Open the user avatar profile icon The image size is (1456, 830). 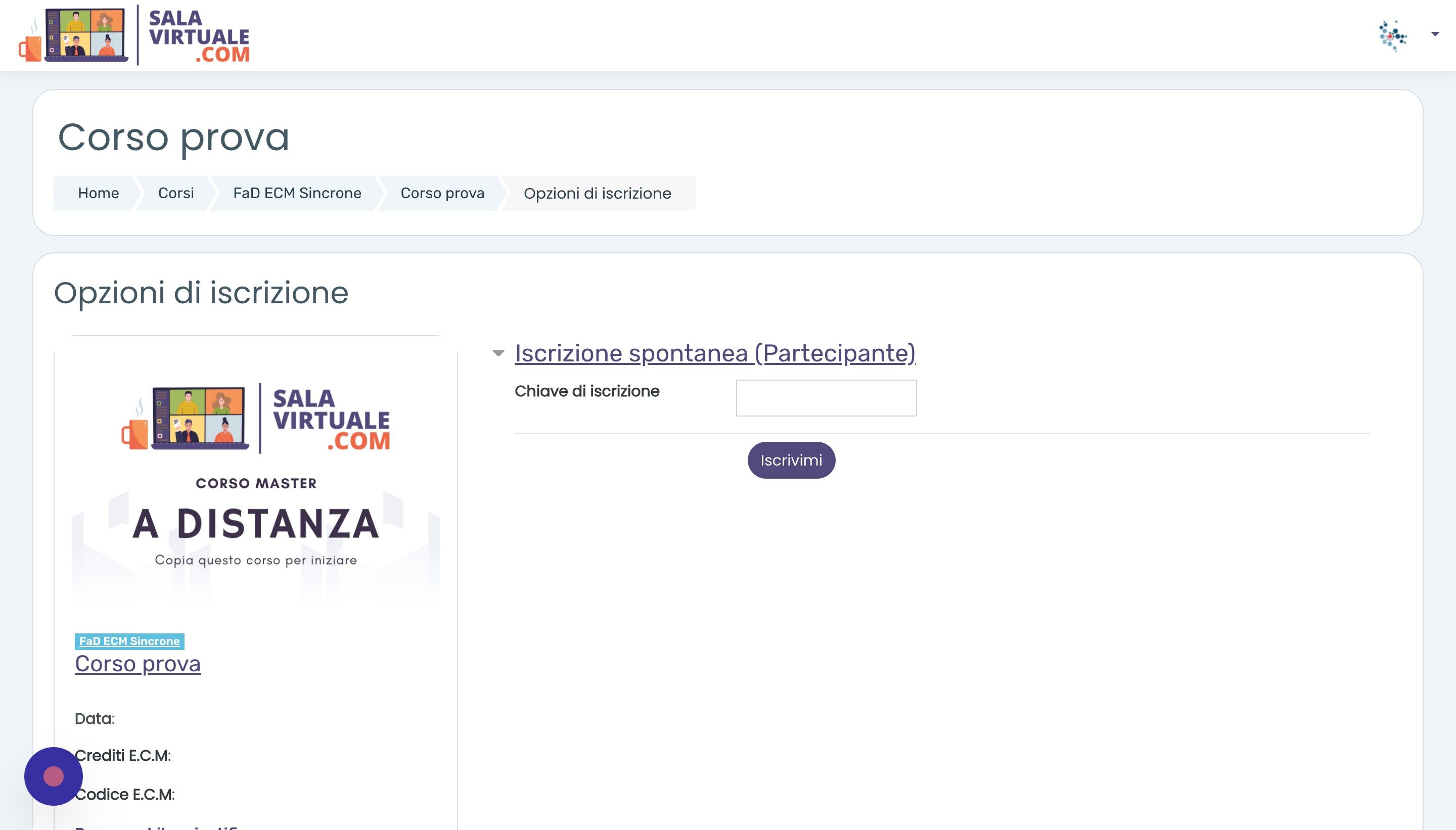[1393, 35]
